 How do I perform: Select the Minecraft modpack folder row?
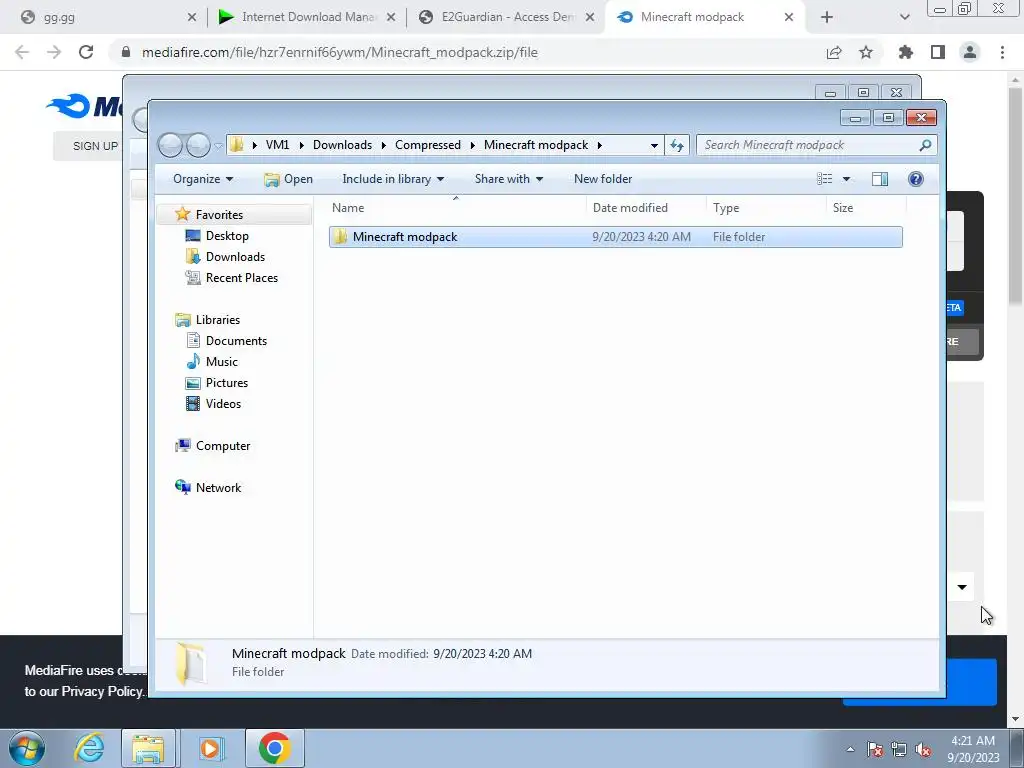click(615, 237)
